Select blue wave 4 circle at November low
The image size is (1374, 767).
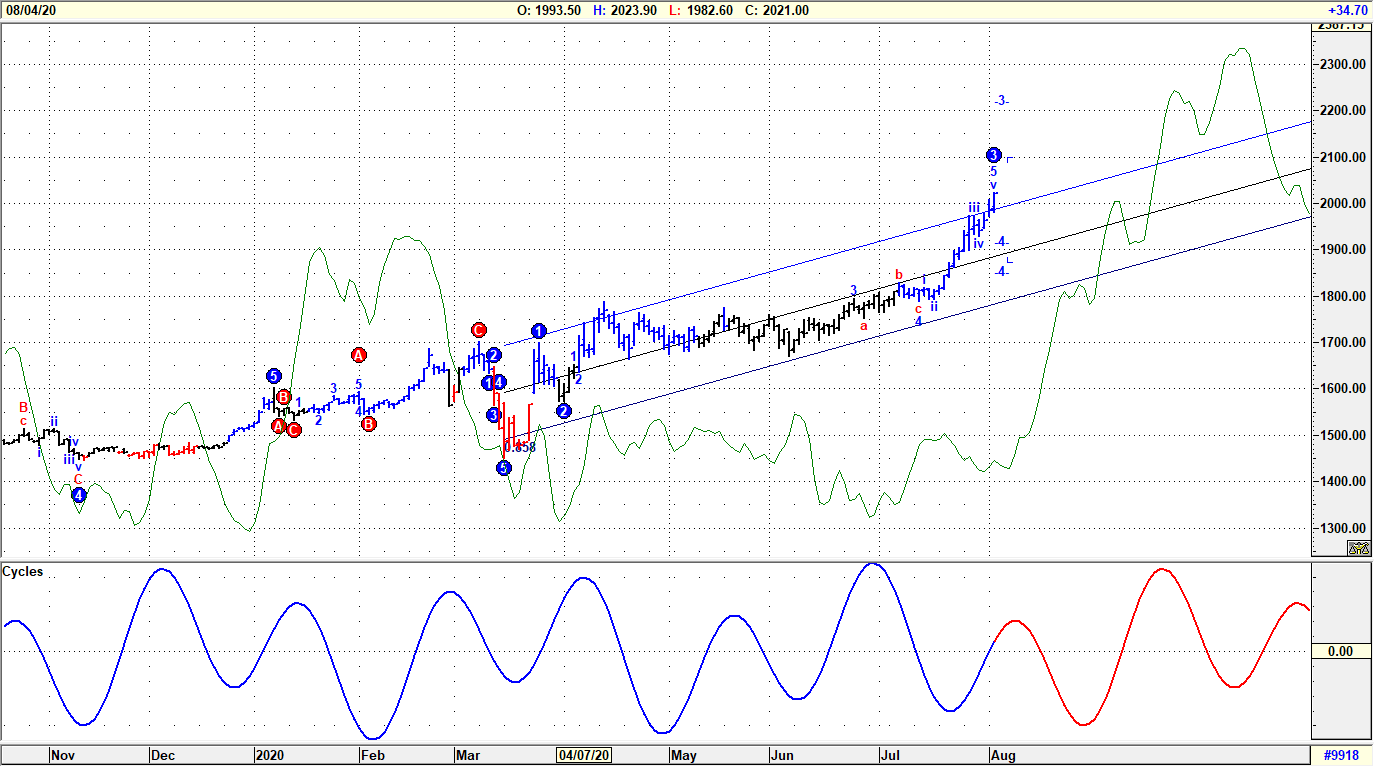pos(79,494)
